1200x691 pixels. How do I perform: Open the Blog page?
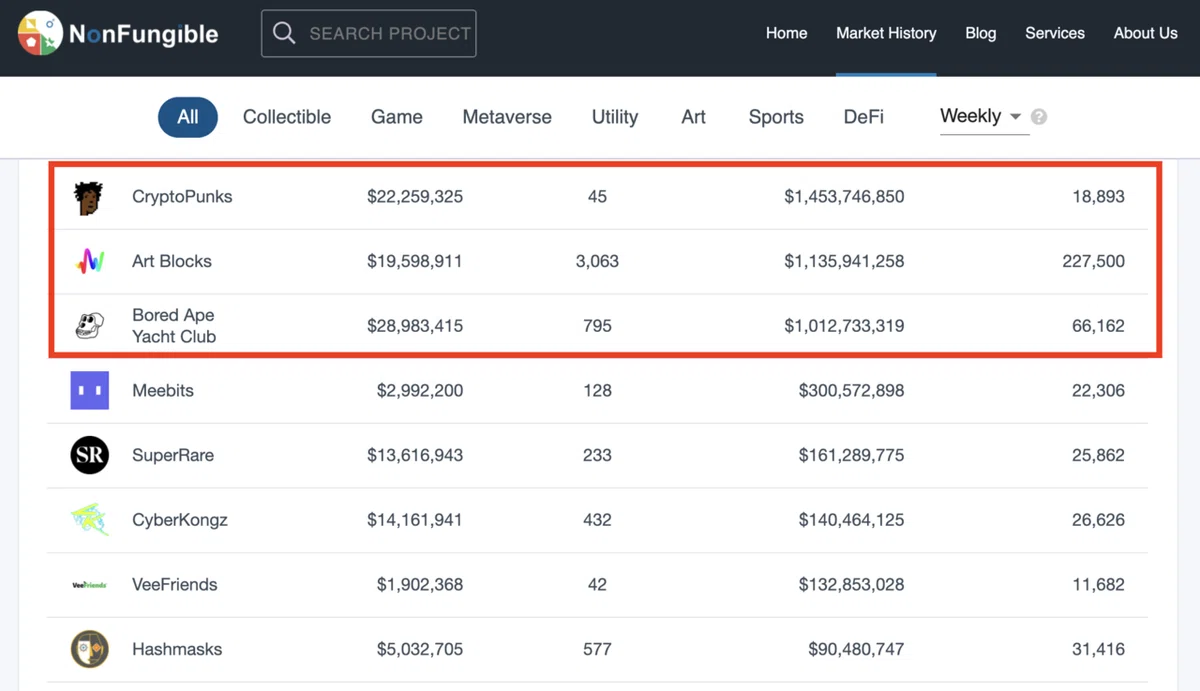980,33
